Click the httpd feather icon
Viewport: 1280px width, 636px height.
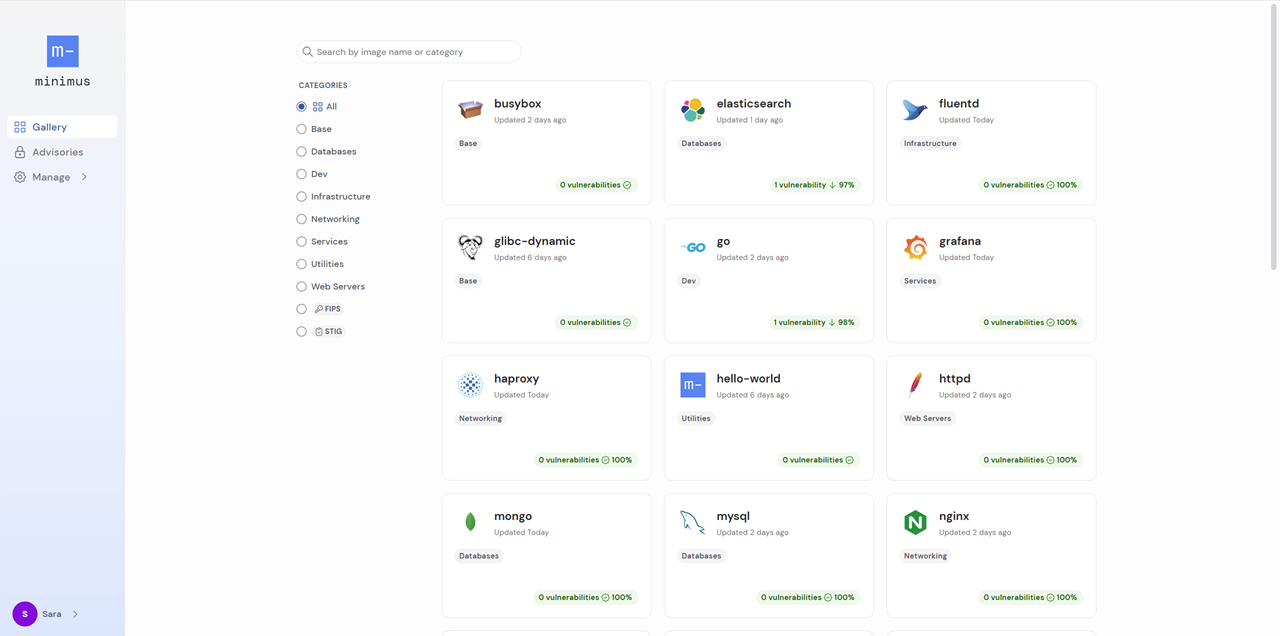pyautogui.click(x=915, y=384)
